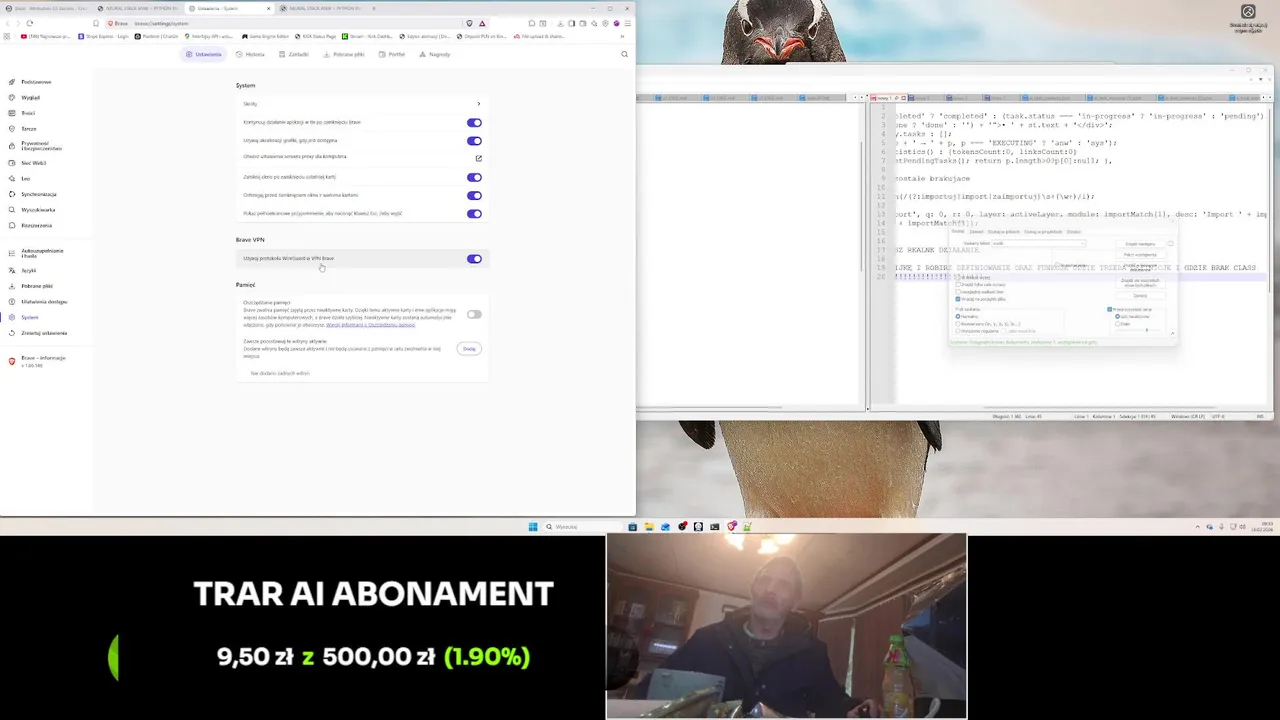Viewport: 1280px width, 720px height.
Task: Switch to Ustawienia tab on settings top bar
Action: tap(203, 54)
